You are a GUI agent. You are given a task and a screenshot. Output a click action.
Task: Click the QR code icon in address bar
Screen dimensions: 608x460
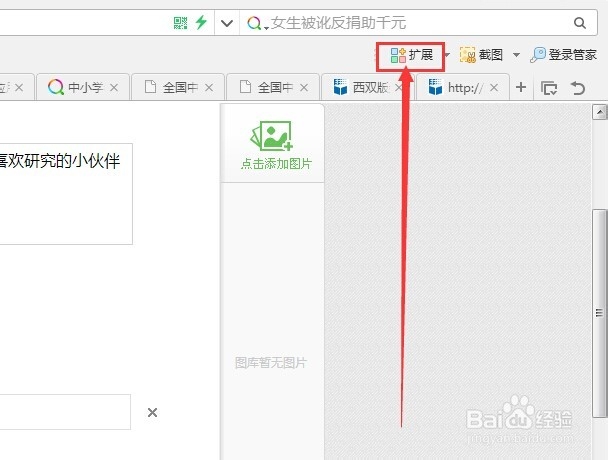(x=180, y=23)
